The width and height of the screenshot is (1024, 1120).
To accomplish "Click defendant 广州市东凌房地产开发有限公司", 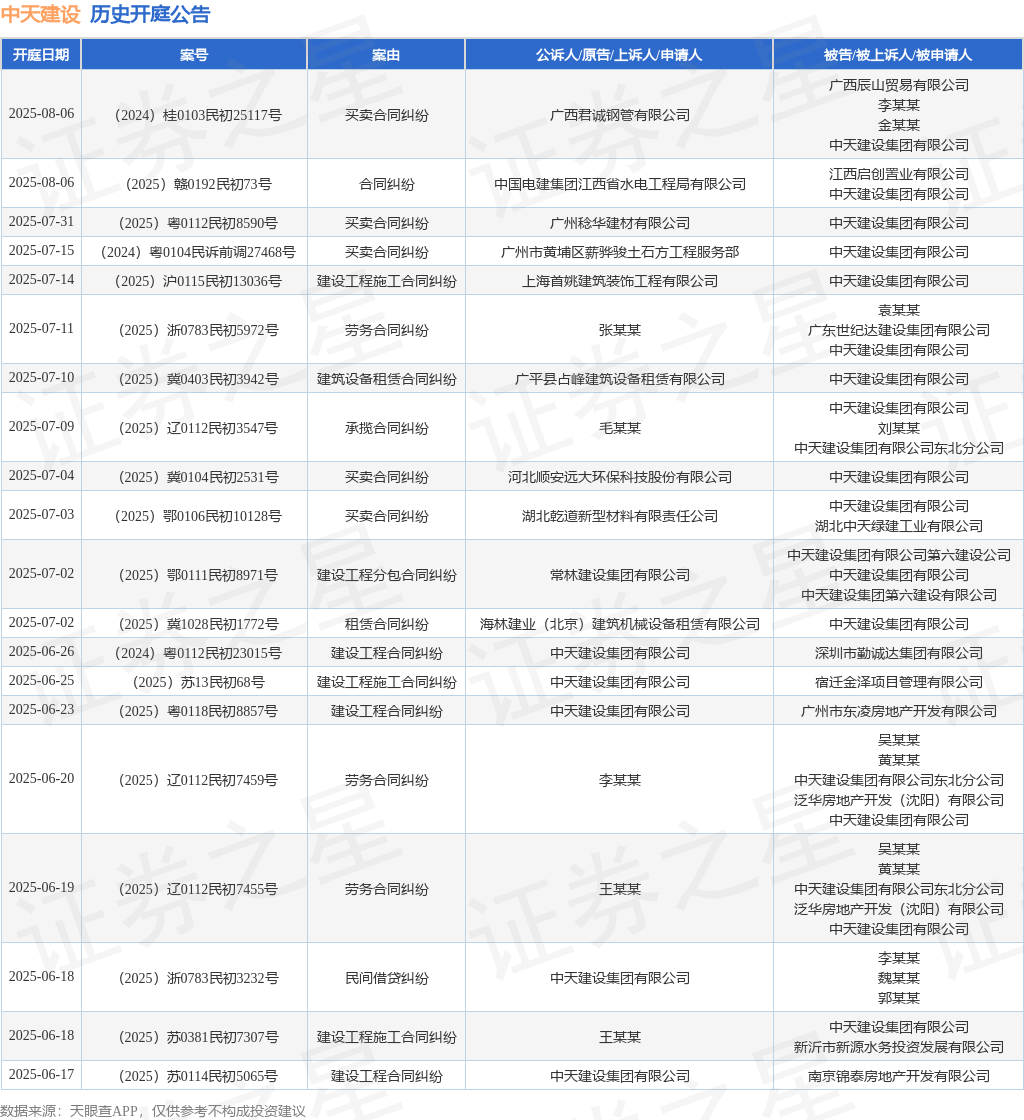I will (x=899, y=711).
